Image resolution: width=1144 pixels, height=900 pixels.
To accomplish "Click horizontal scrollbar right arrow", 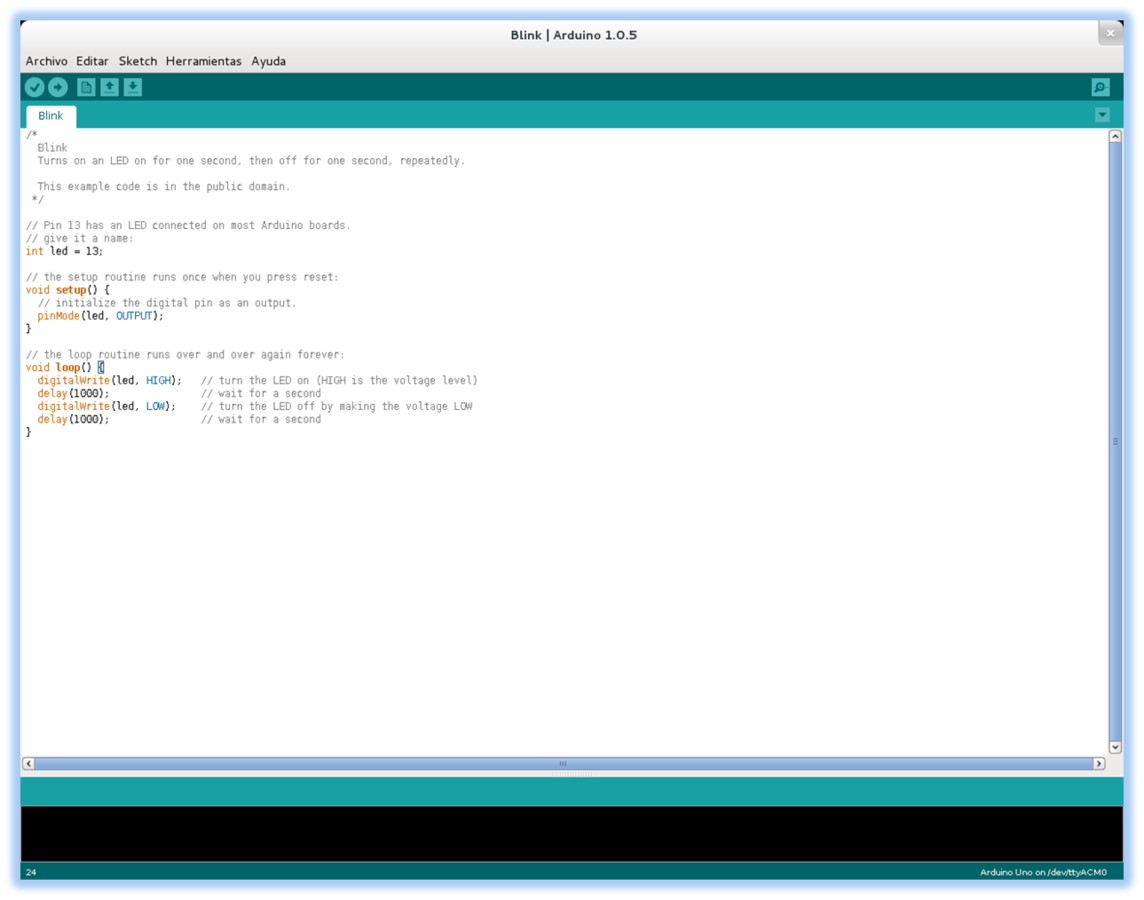I will click(1099, 764).
